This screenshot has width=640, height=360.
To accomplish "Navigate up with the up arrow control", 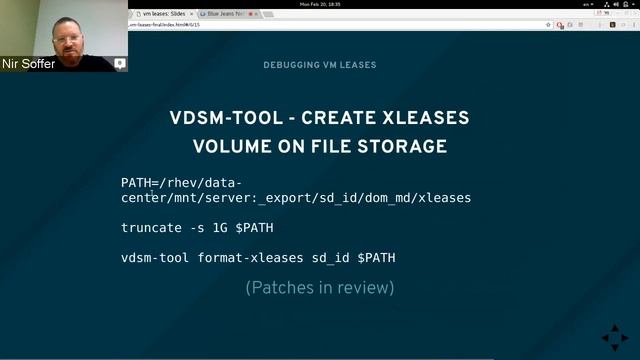I will point(615,328).
